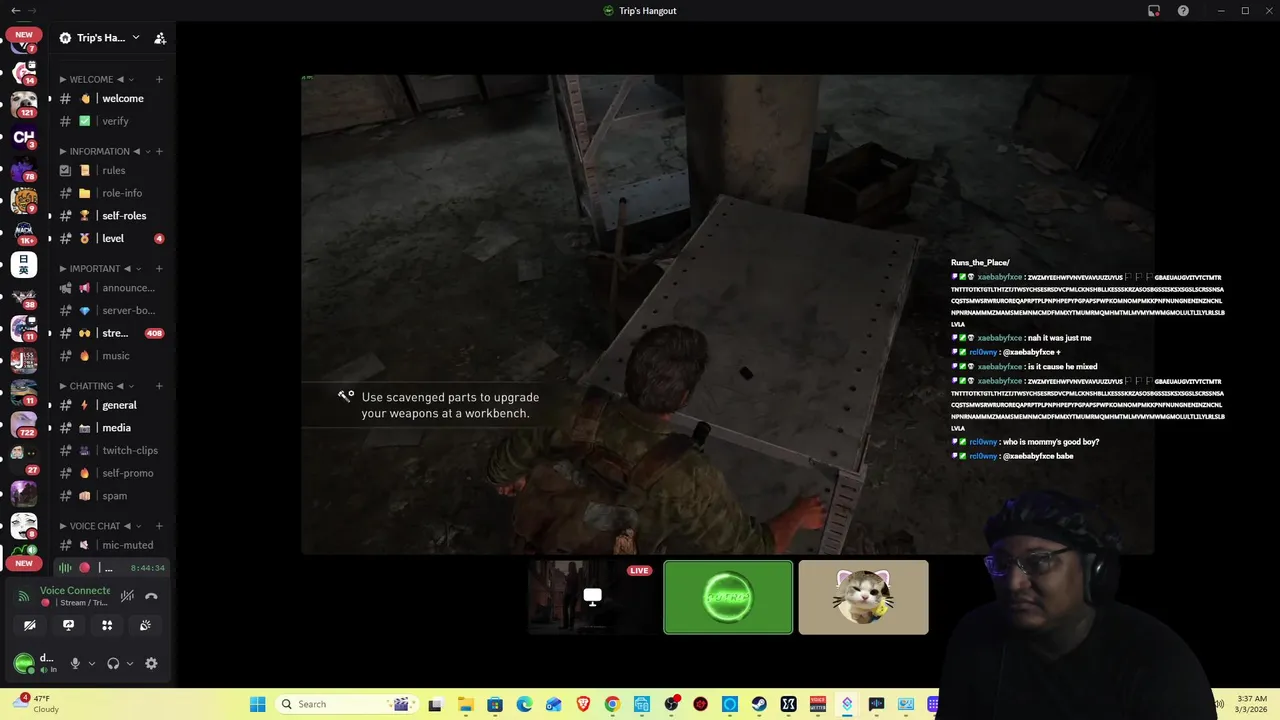This screenshot has height=720, width=1280.
Task: Open Brave browser from the taskbar
Action: click(x=583, y=704)
